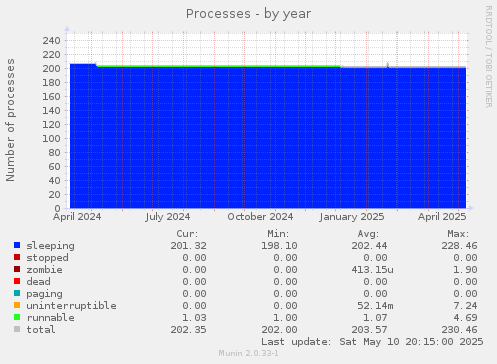
Task: Click sleeping current value 201.32
Action: [x=189, y=246]
